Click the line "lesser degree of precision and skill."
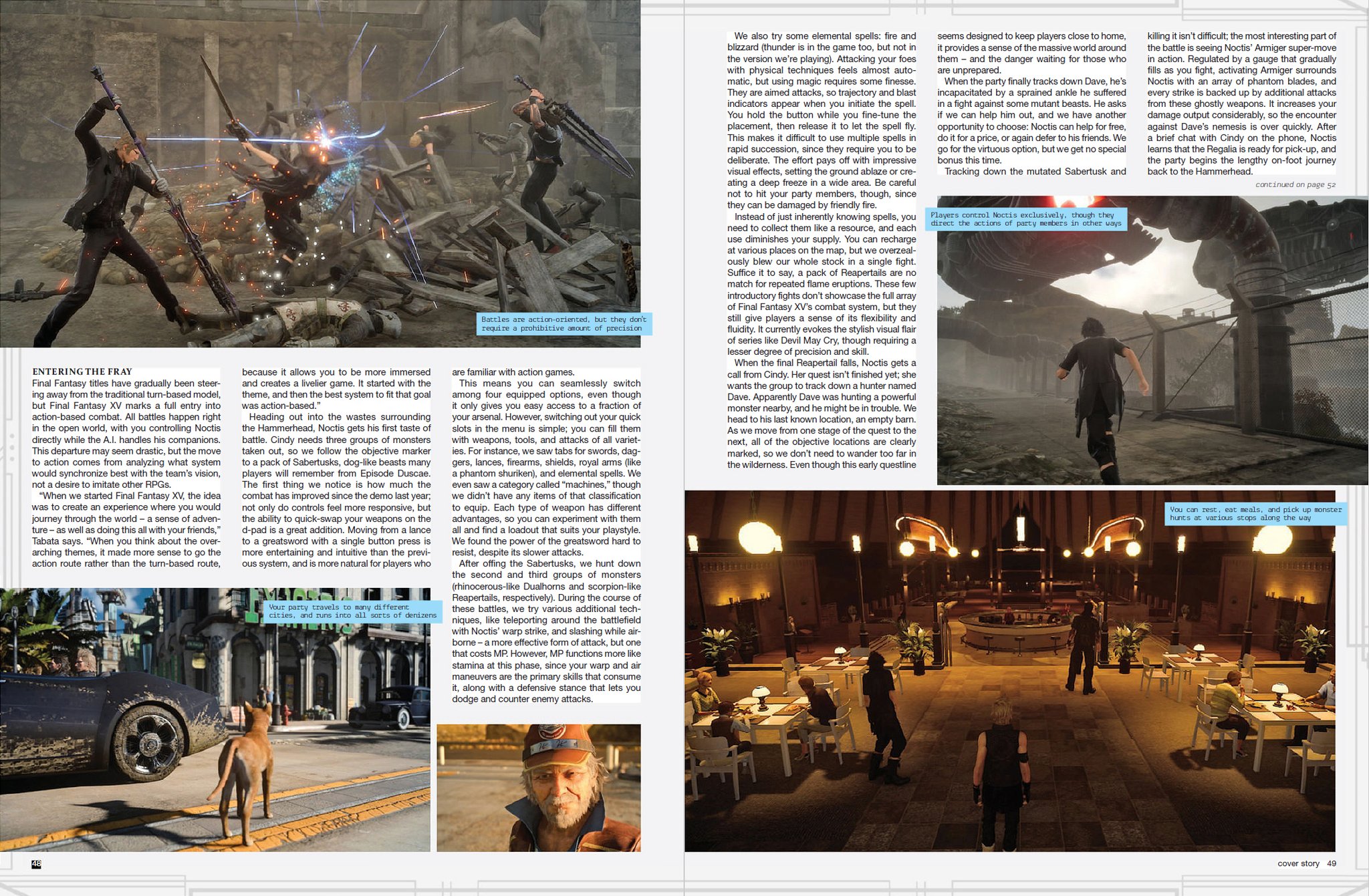 [x=798, y=351]
